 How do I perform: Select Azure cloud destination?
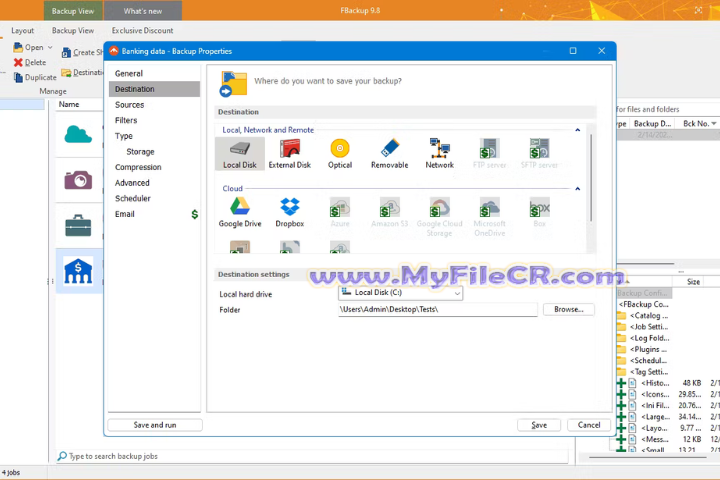340,212
